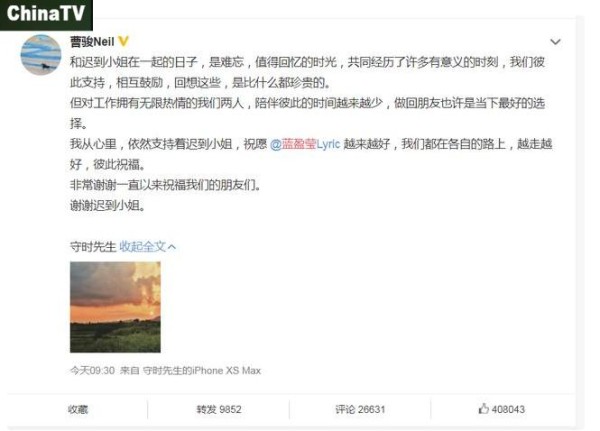Click the 守时先生 signature text
The width and height of the screenshot is (600, 431).
(93, 247)
